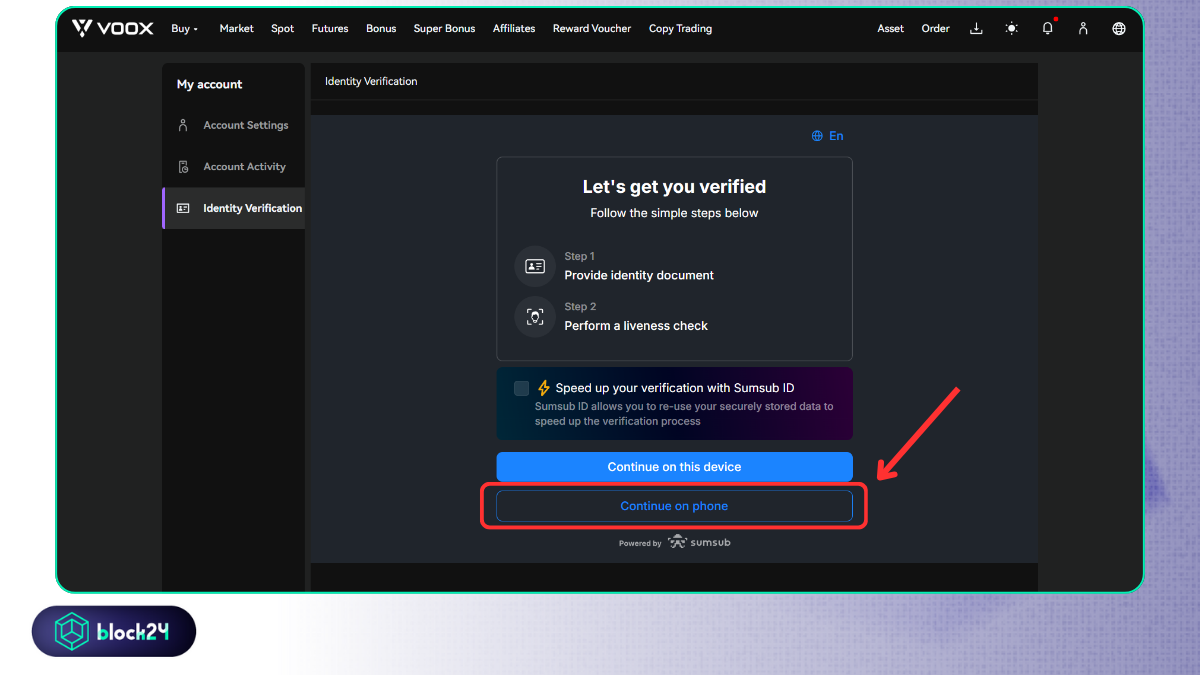Click the block24 logo badge
Screen dimensions: 1200x675
114,631
